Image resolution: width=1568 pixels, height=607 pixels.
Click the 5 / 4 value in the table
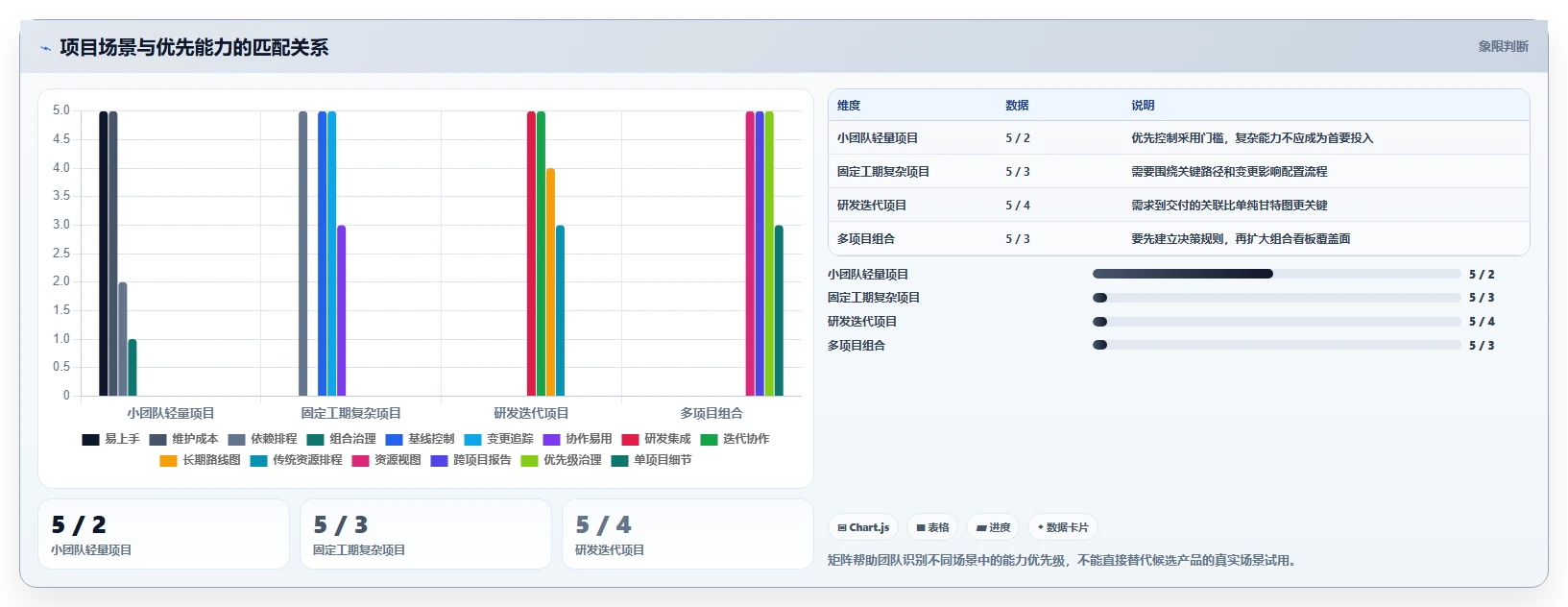[x=1018, y=206]
